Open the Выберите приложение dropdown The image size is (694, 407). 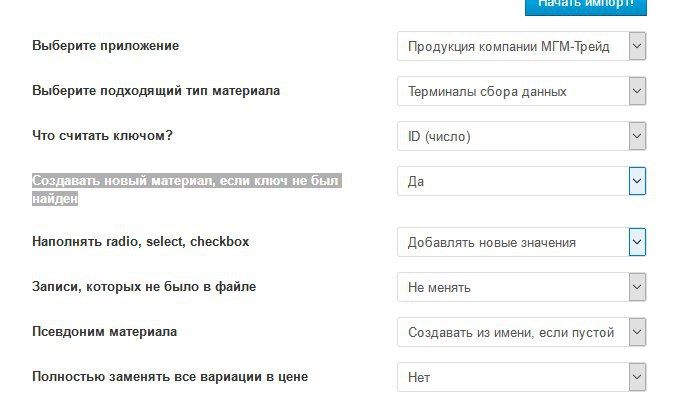click(521, 46)
